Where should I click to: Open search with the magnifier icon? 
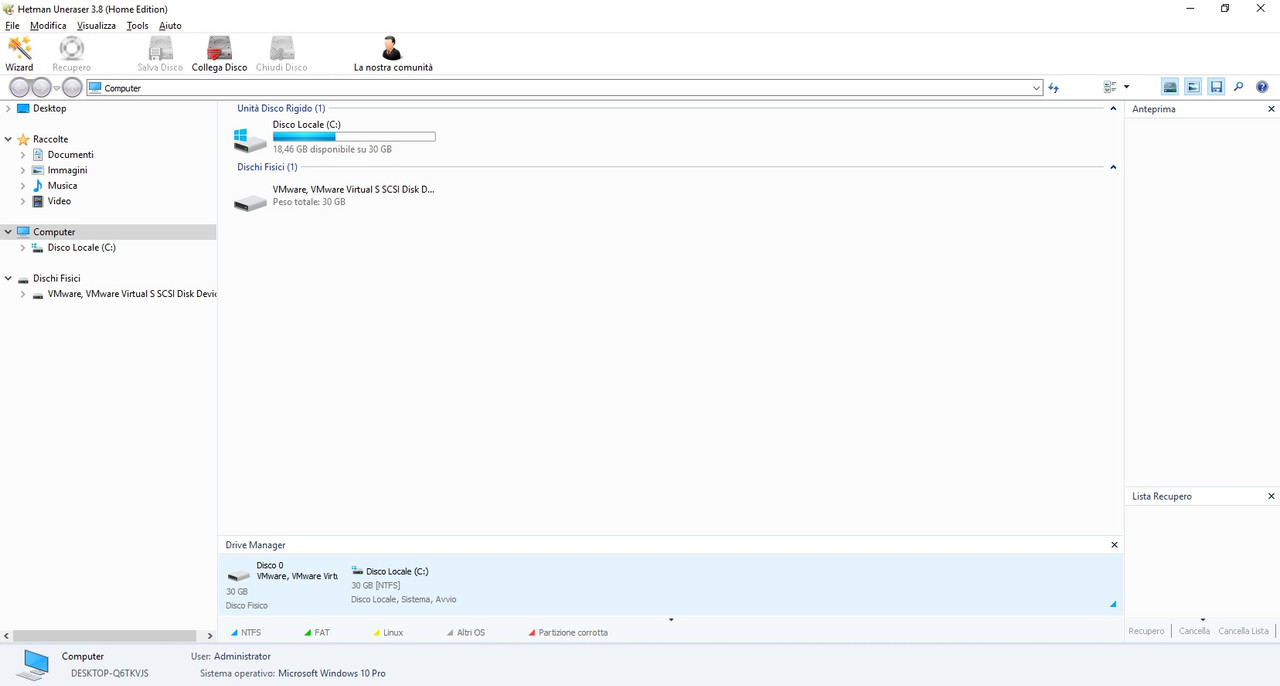click(x=1239, y=88)
